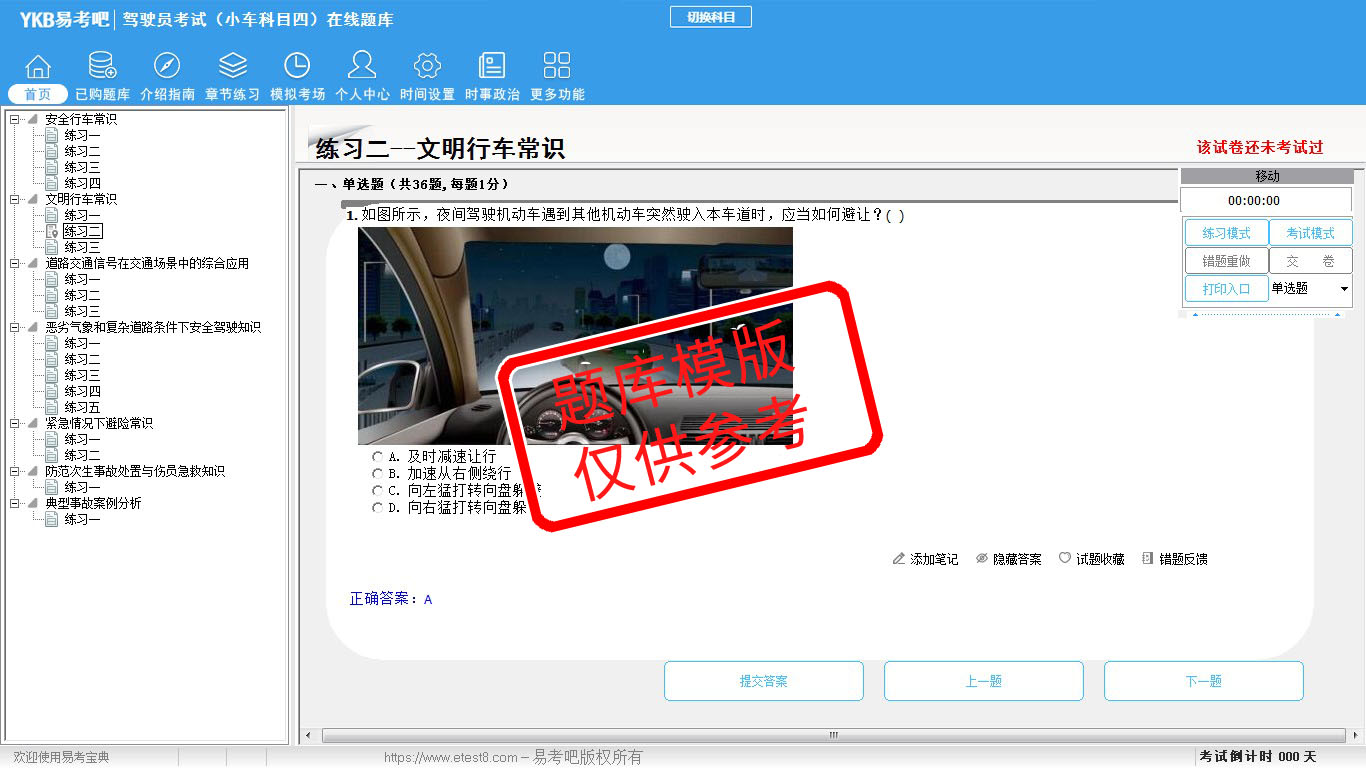1366x768 pixels.
Task: Click the 00:00:00 timer field
Action: click(x=1266, y=201)
